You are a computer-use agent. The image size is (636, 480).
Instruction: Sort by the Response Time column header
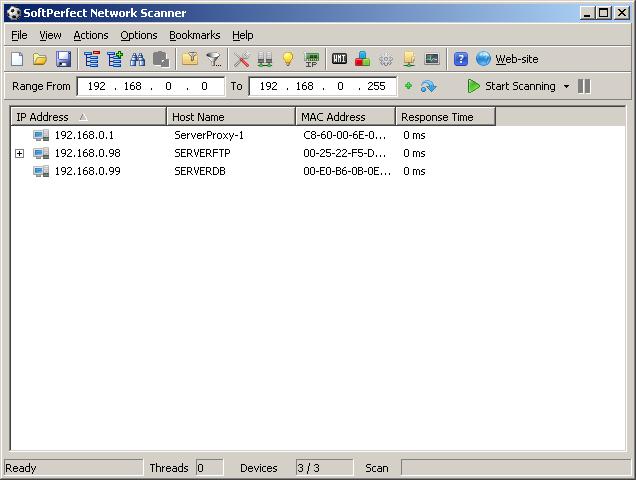pyautogui.click(x=445, y=117)
